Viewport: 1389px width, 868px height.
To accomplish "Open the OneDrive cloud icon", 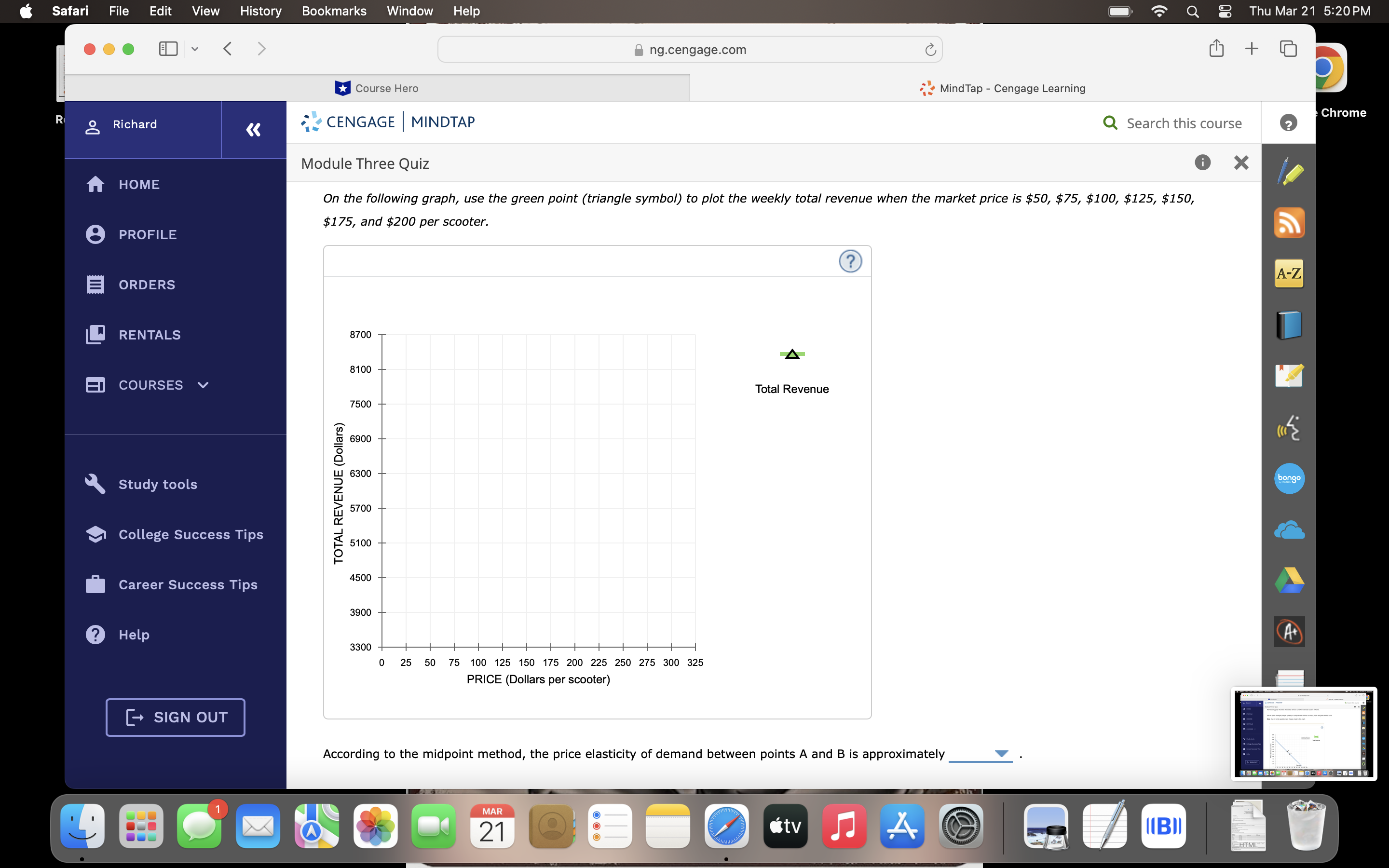I will click(x=1289, y=529).
